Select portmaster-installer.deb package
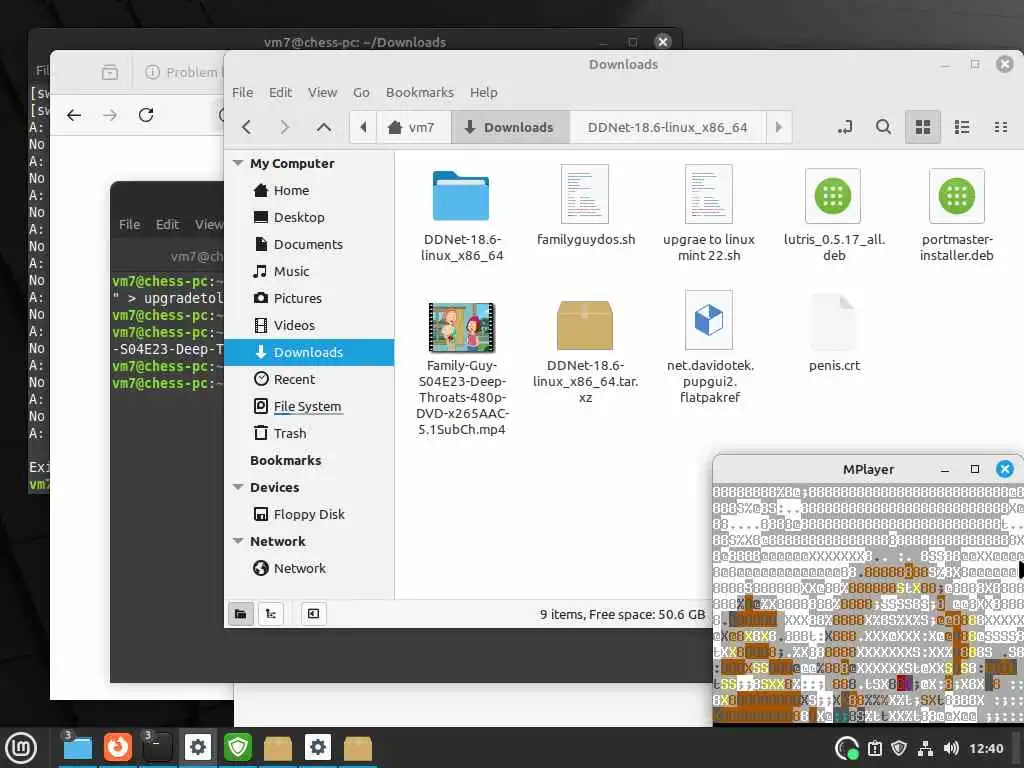The image size is (1024, 768). coord(957,196)
